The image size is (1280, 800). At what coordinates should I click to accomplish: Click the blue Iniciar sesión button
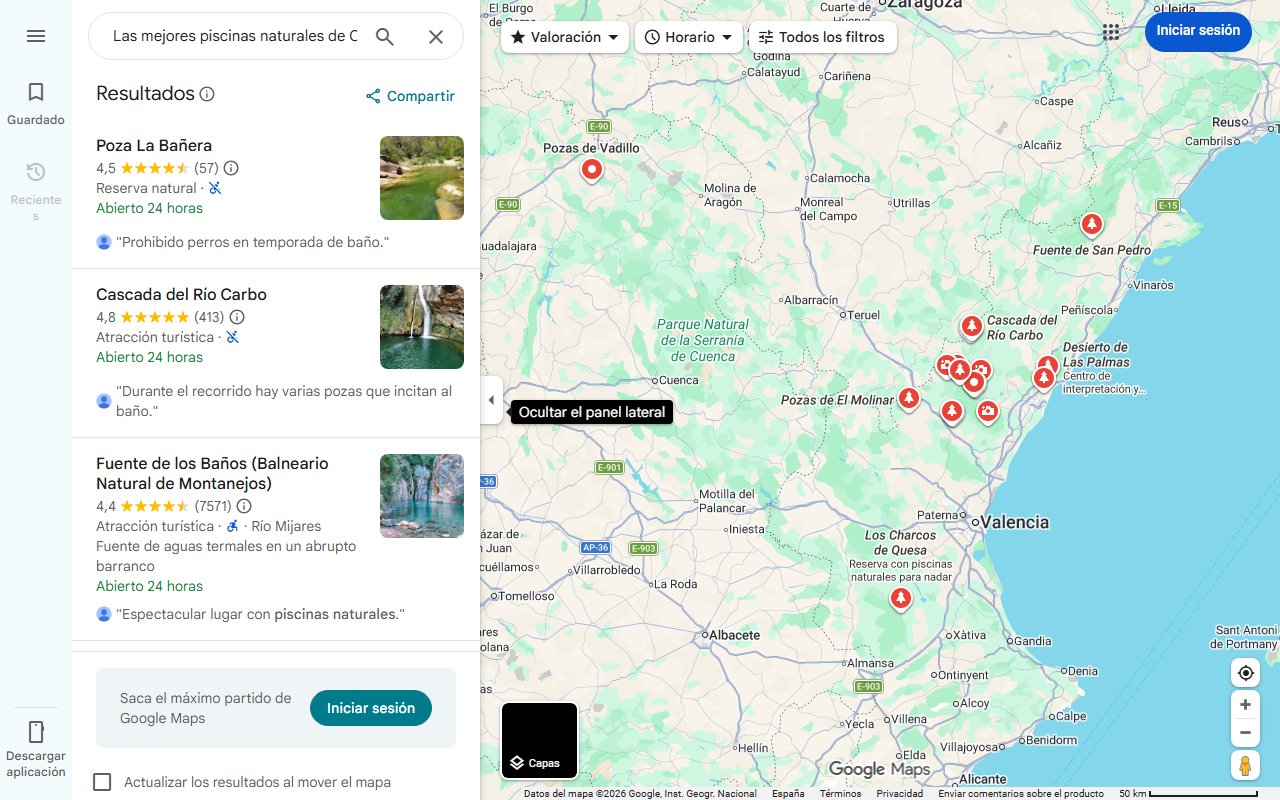coord(1198,31)
